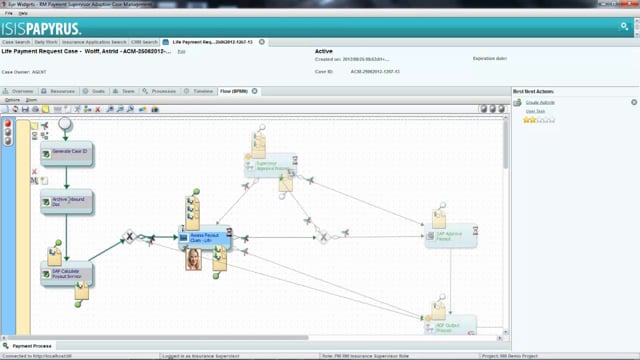
Task: Click the refresh toolbar icon
Action: pos(15,109)
